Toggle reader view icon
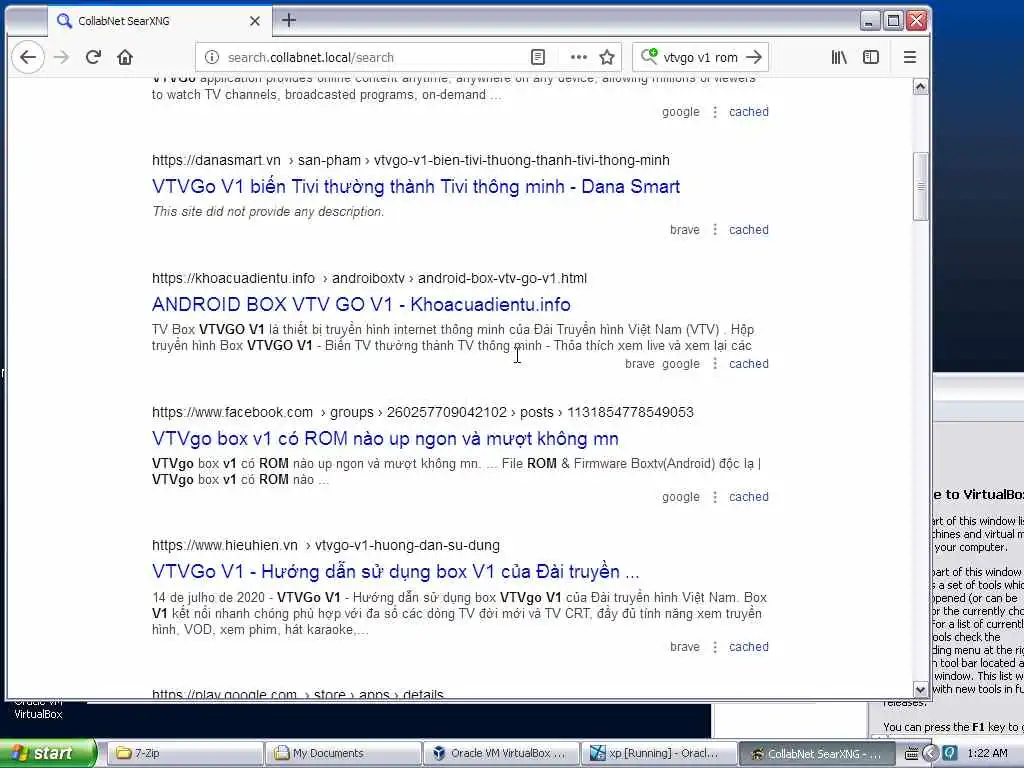 (537, 57)
